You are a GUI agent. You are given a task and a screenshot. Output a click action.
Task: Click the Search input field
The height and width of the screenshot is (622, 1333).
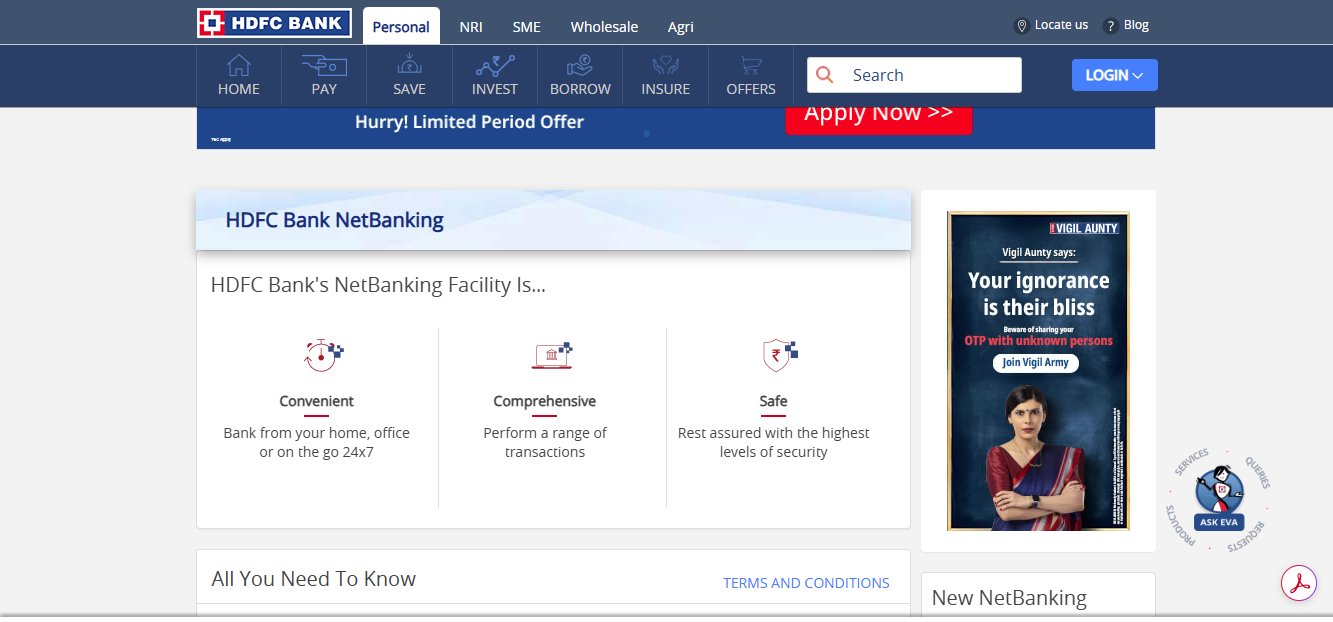tap(914, 75)
